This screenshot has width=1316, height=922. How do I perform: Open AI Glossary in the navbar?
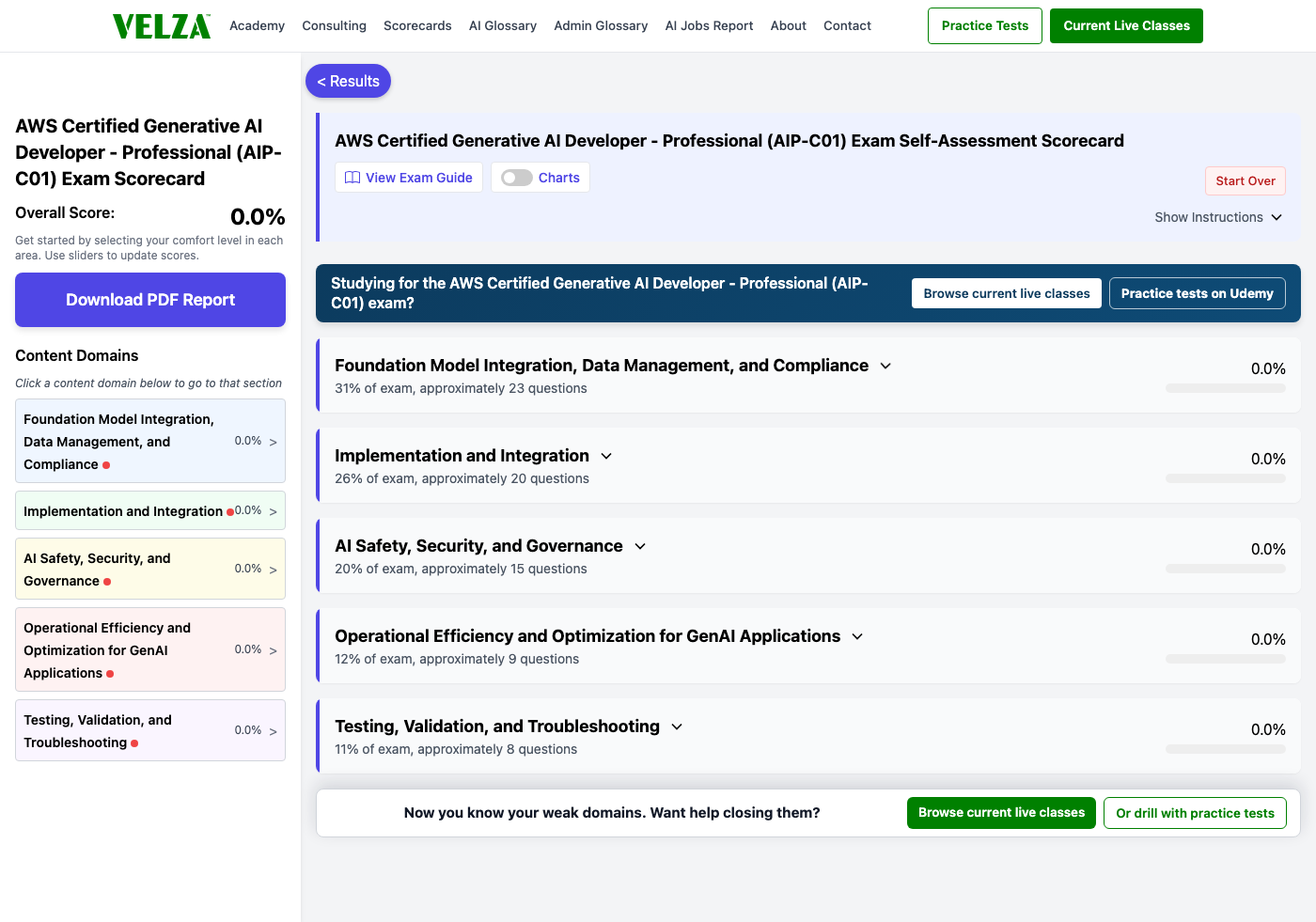tap(503, 25)
